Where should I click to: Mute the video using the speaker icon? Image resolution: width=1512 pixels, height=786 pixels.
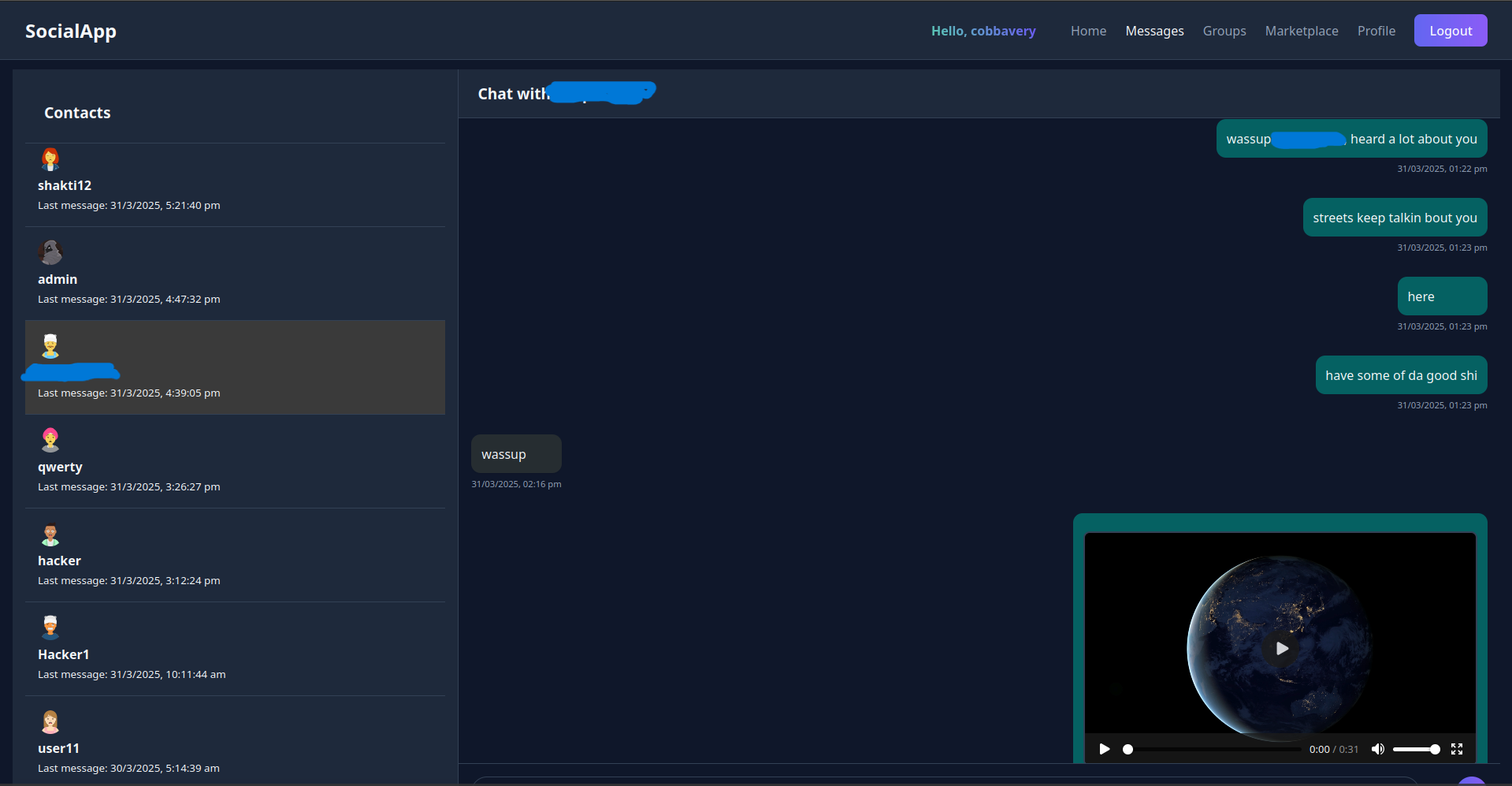[x=1377, y=749]
